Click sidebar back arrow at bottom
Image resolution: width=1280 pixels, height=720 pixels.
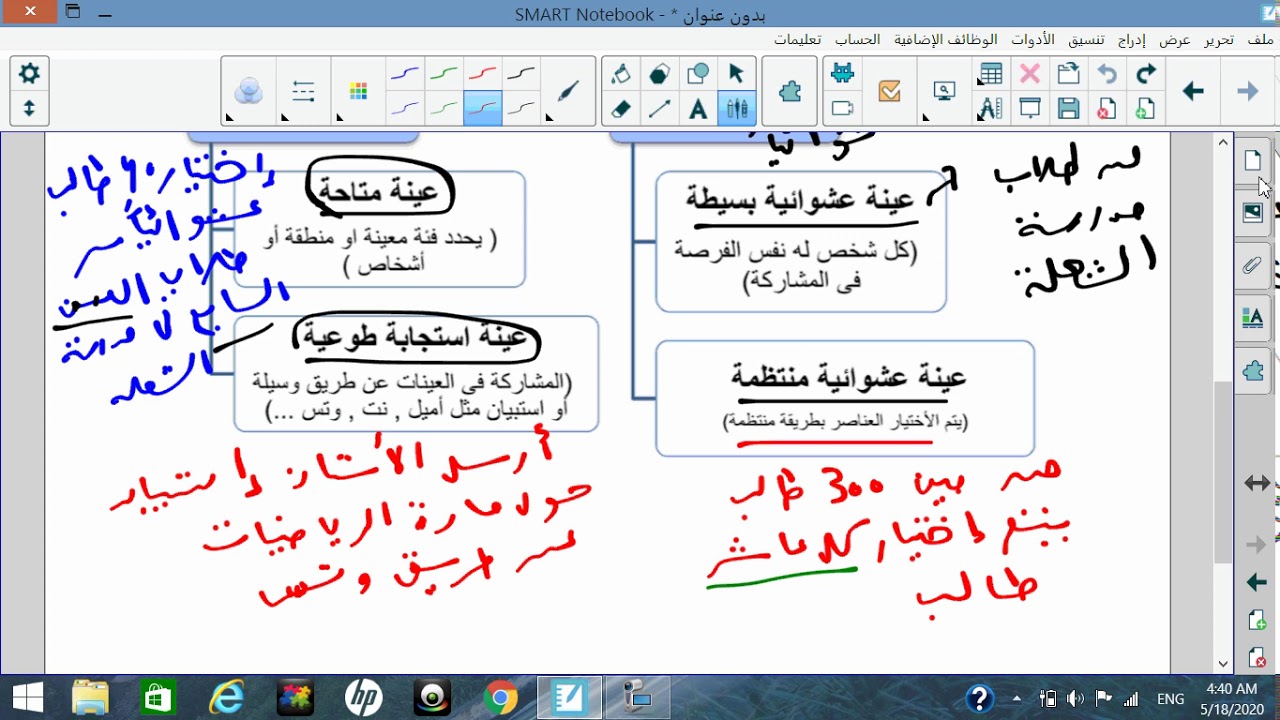1257,582
